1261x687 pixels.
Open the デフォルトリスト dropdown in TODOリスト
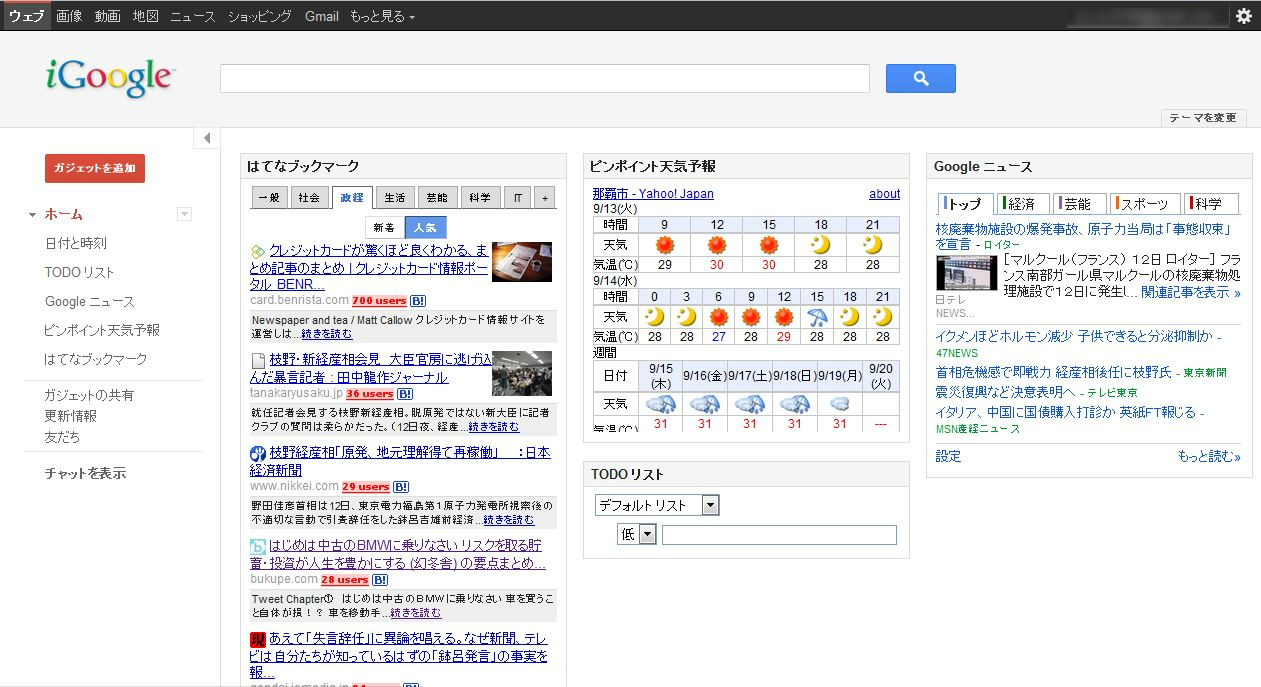pos(657,505)
